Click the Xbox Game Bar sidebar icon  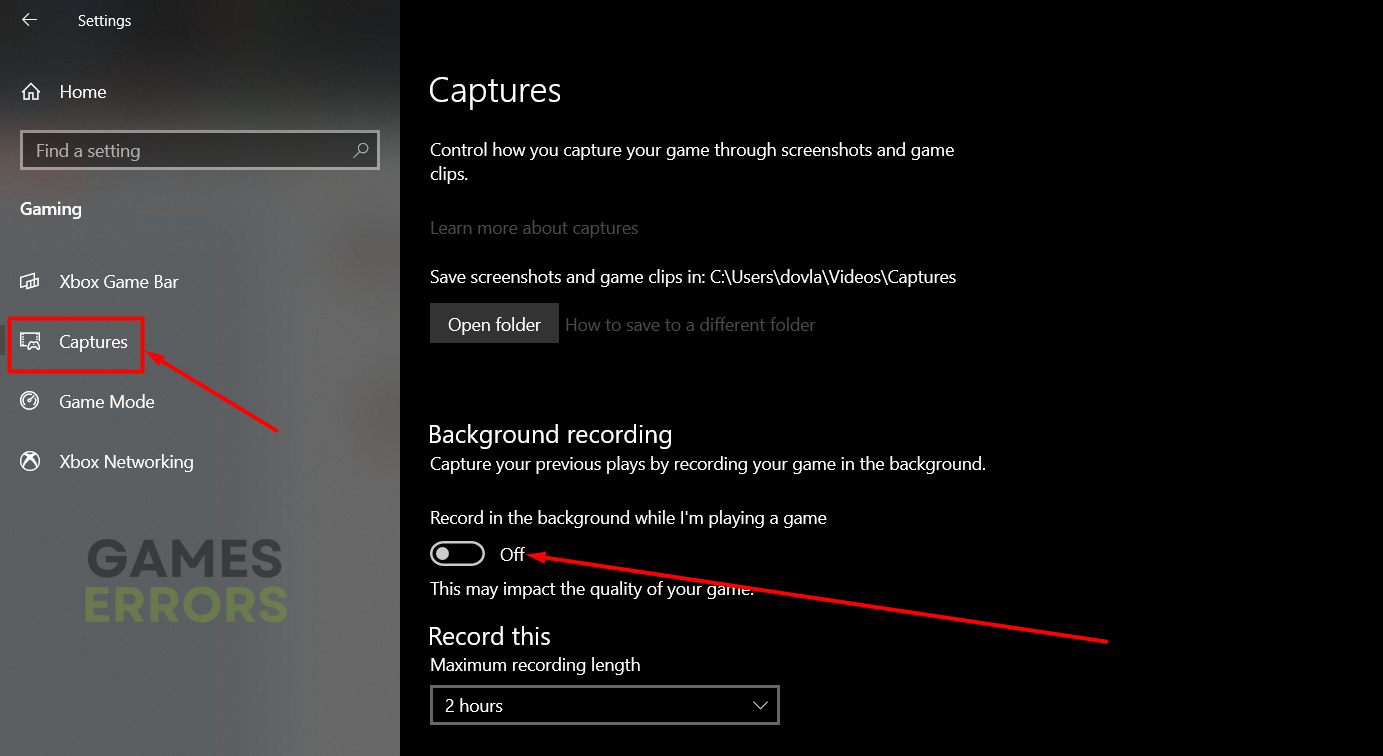click(31, 282)
